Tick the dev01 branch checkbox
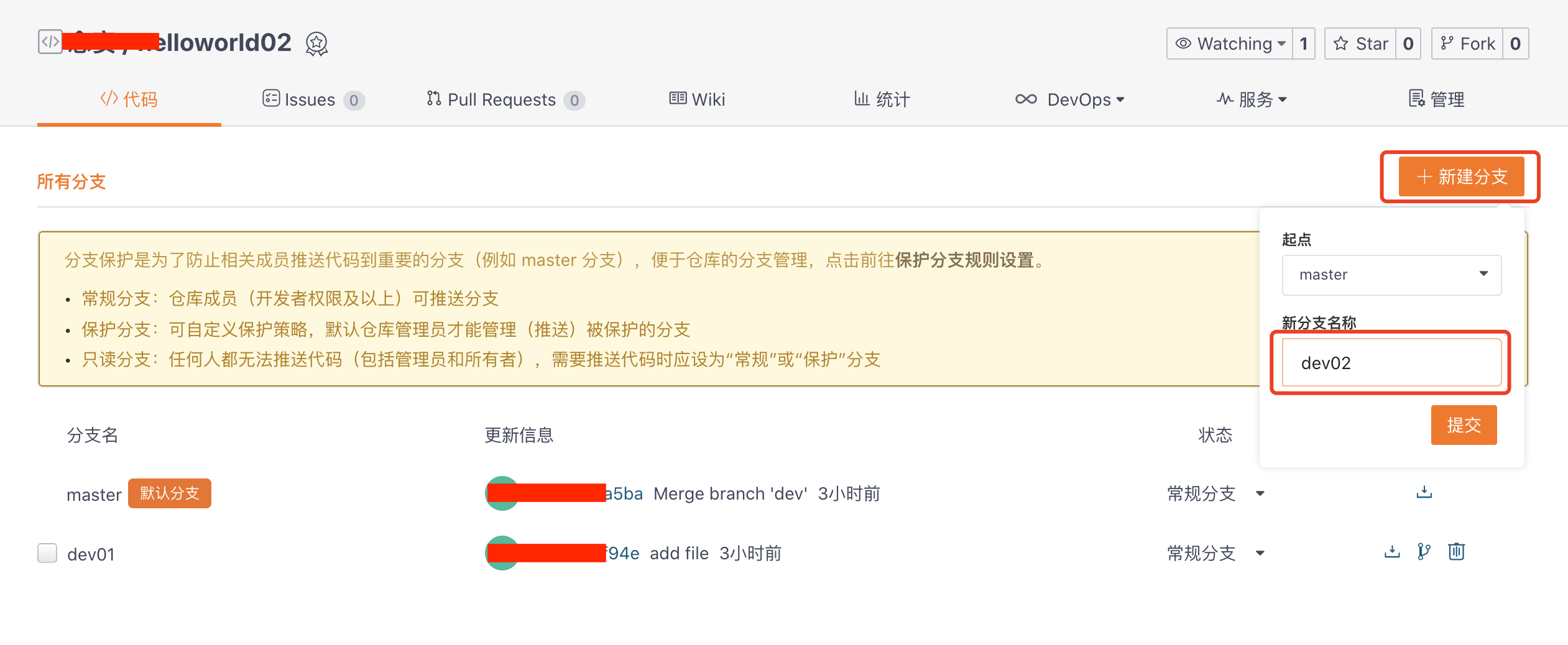Image resolution: width=1568 pixels, height=645 pixels. [x=47, y=553]
